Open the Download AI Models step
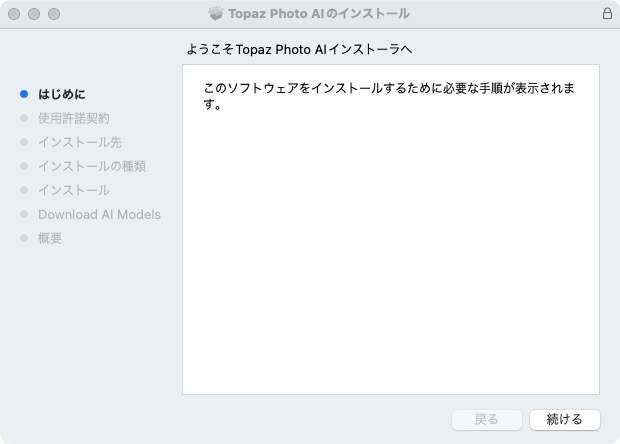This screenshot has height=444, width=620. (100, 214)
